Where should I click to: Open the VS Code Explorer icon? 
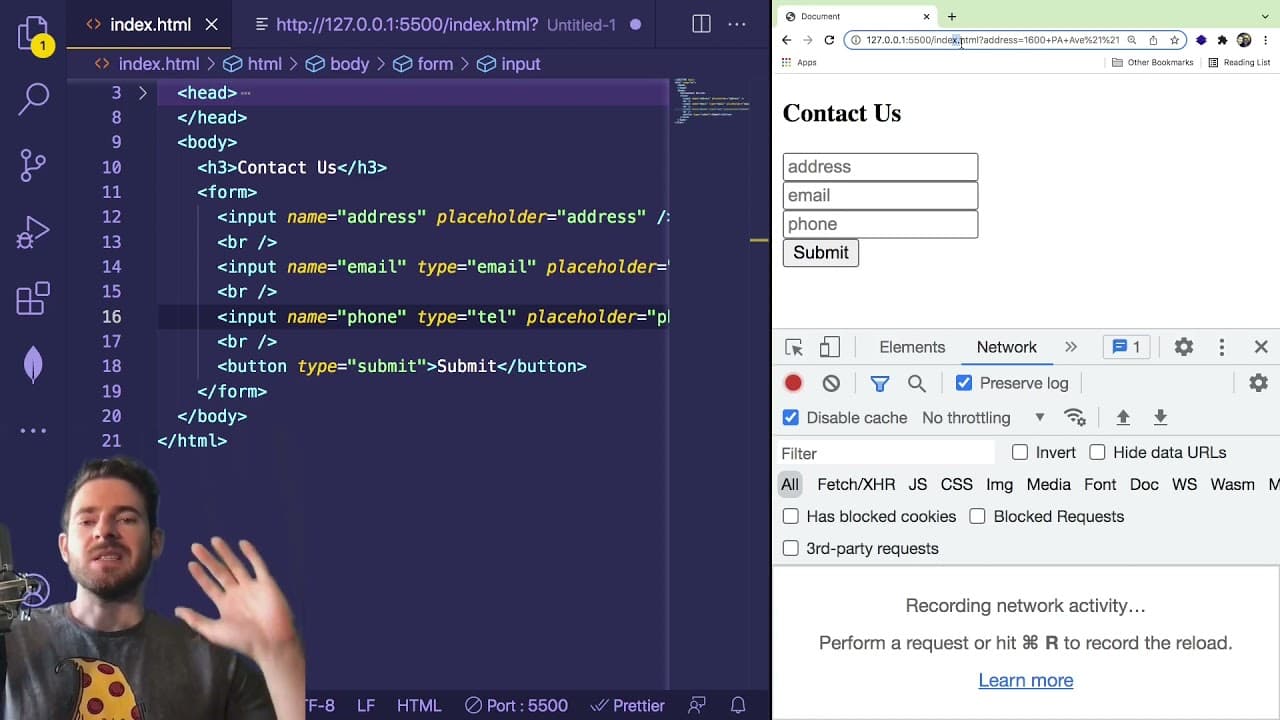(x=33, y=32)
